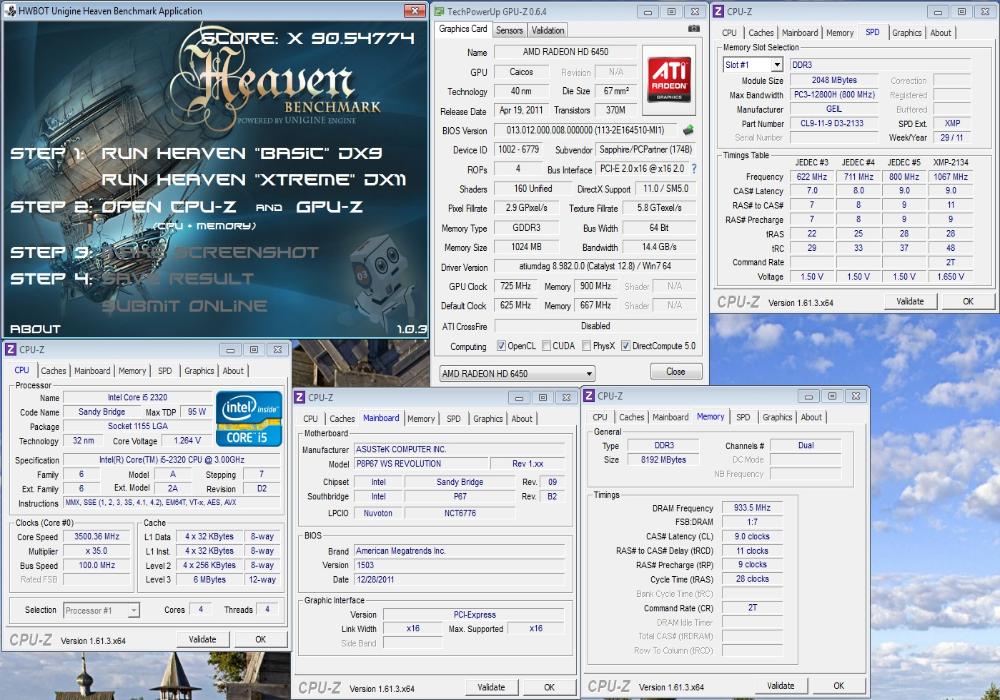The image size is (1000, 700).
Task: Click Run Heaven "Xtreme" DX11 option
Action: (x=253, y=180)
